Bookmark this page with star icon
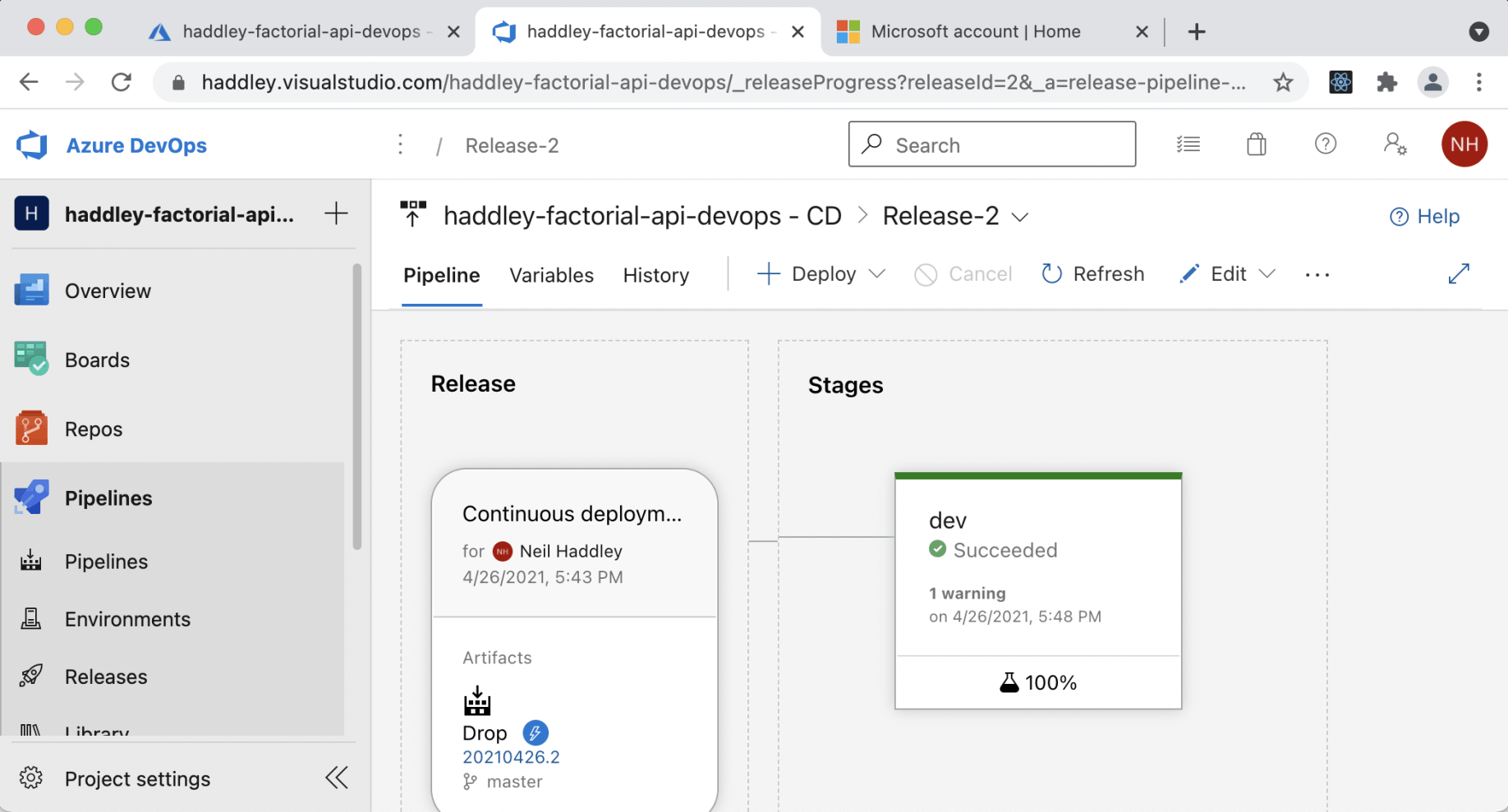Screen dimensions: 1508x812 [x=1282, y=82]
